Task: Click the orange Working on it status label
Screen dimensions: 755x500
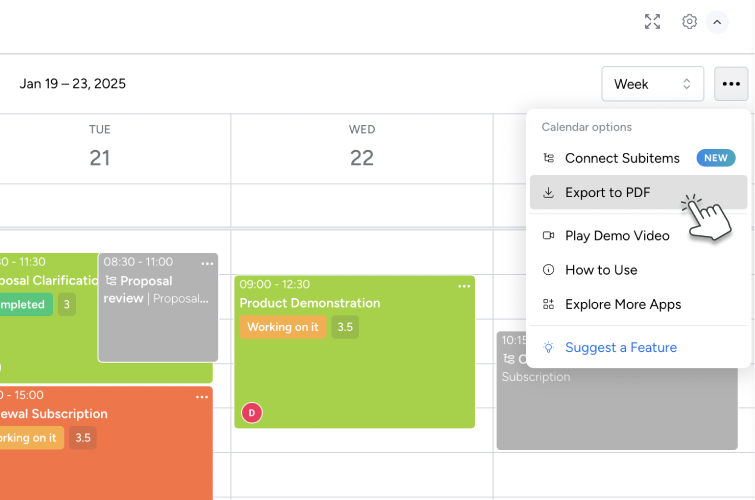Action: (283, 327)
